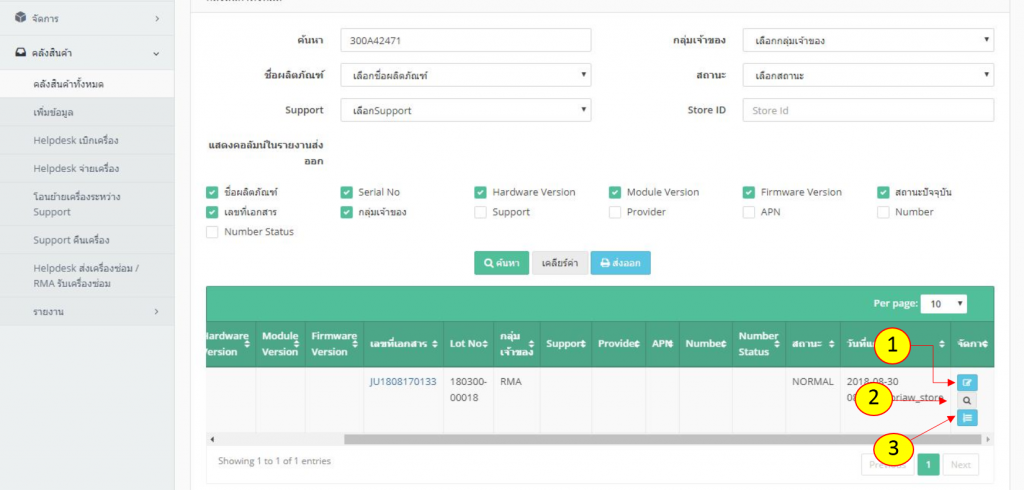The width and height of the screenshot is (1024, 490).
Task: Click the green ค้นหา search button
Action: (501, 263)
